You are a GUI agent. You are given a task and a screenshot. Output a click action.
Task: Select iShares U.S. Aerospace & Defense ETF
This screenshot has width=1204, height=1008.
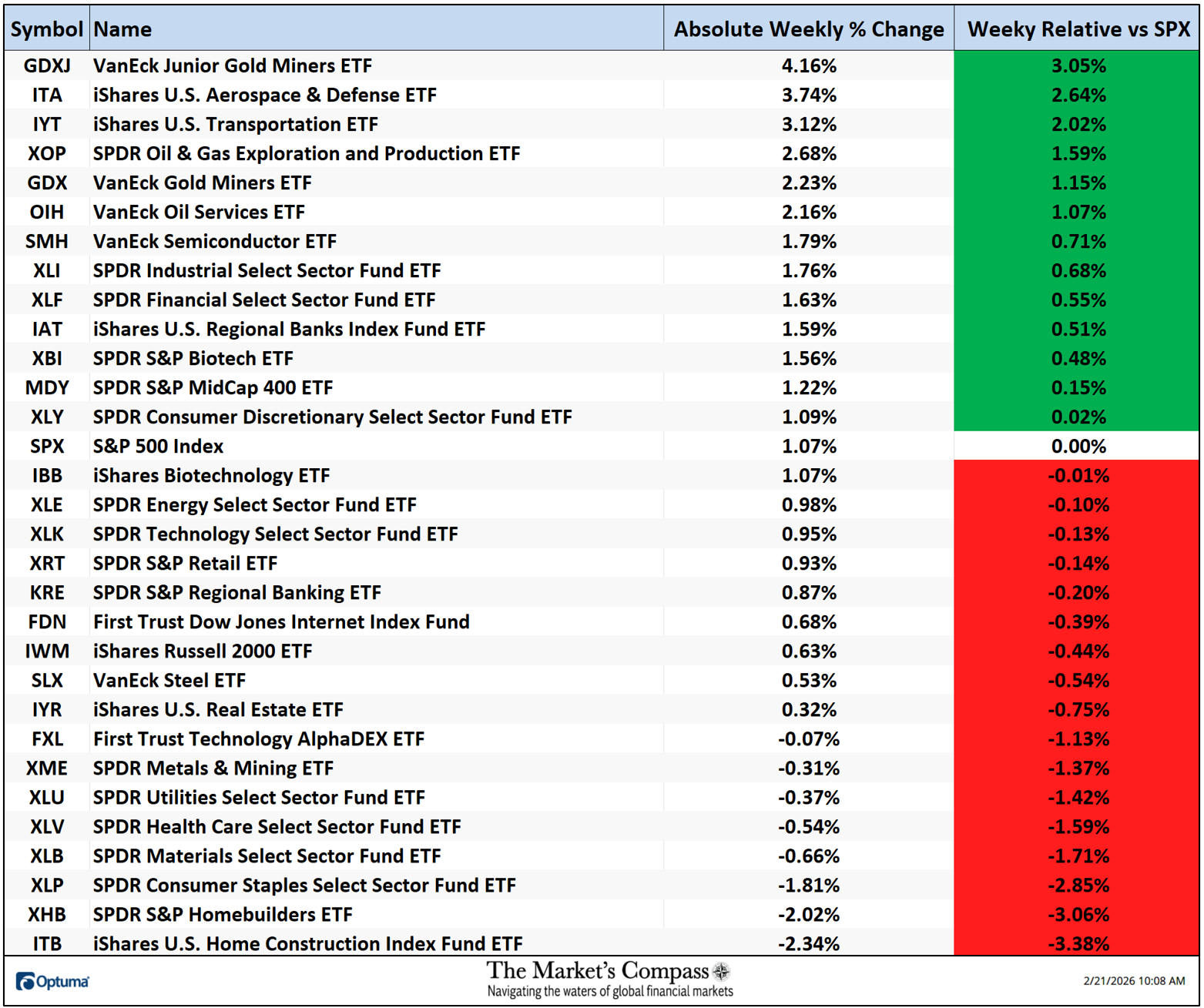pyautogui.click(x=265, y=95)
